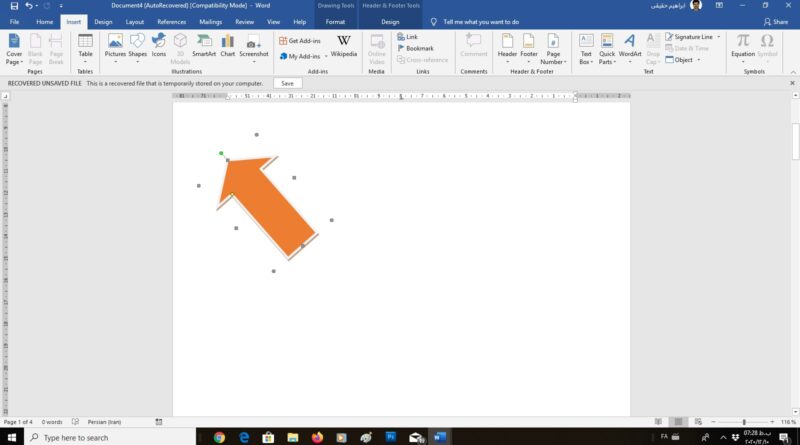Insert a Bookmark from Links group
The height and width of the screenshot is (445, 800).
(x=419, y=48)
